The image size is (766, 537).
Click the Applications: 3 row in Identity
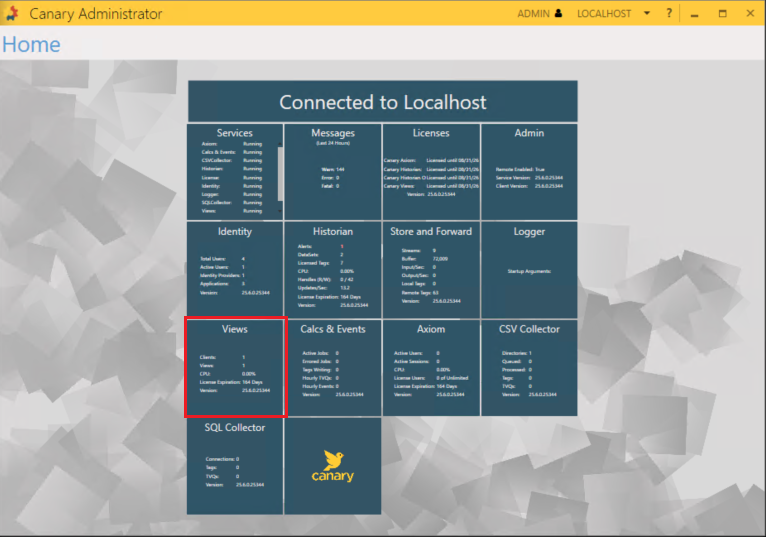point(222,284)
